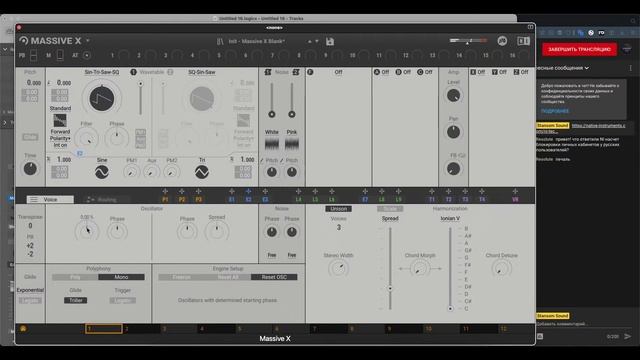
Task: Click the AT aftertouch circle icon
Action: tap(87, 55)
